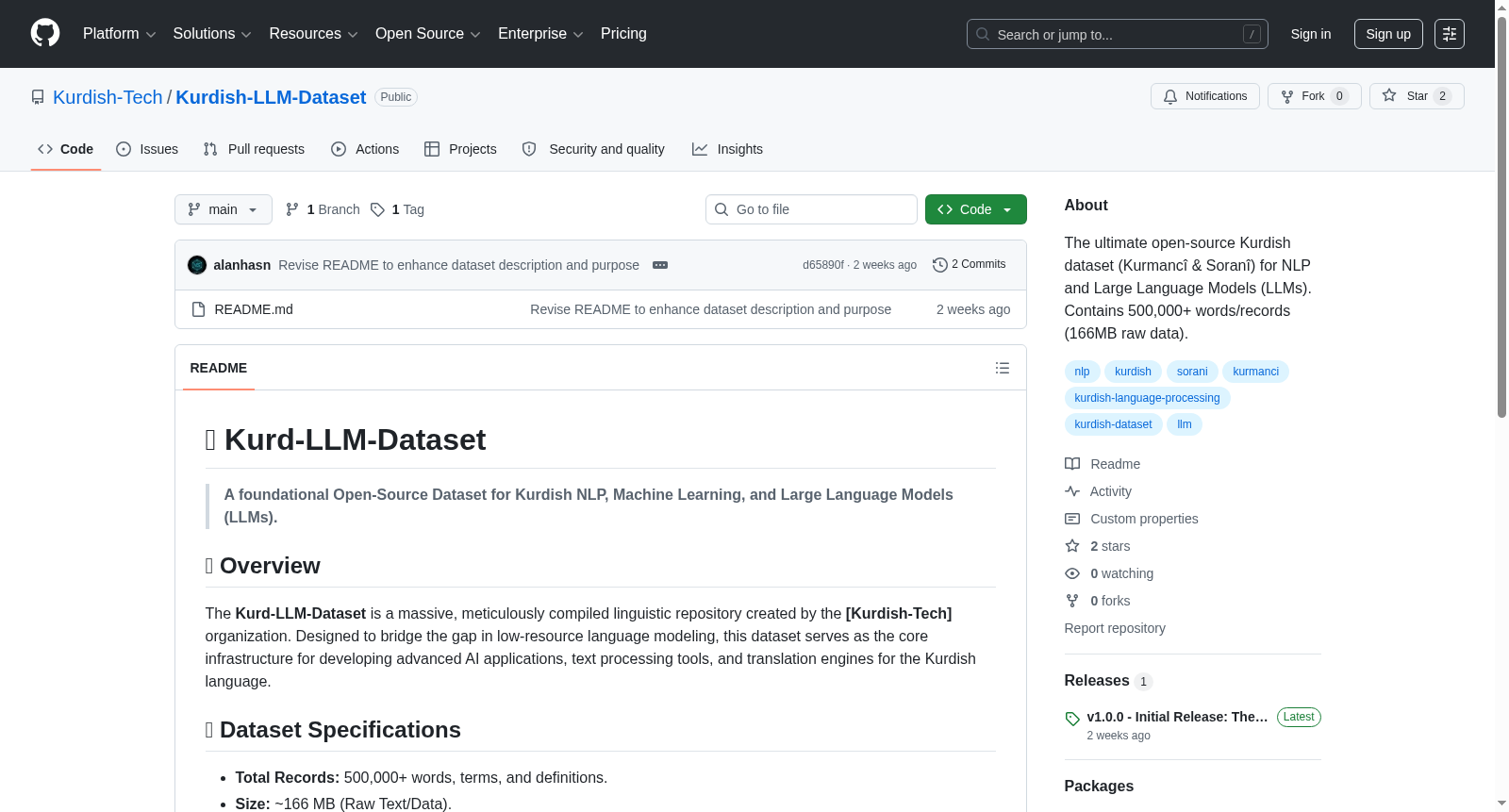Open alanhasn author link
Image resolution: width=1509 pixels, height=812 pixels.
click(x=242, y=265)
